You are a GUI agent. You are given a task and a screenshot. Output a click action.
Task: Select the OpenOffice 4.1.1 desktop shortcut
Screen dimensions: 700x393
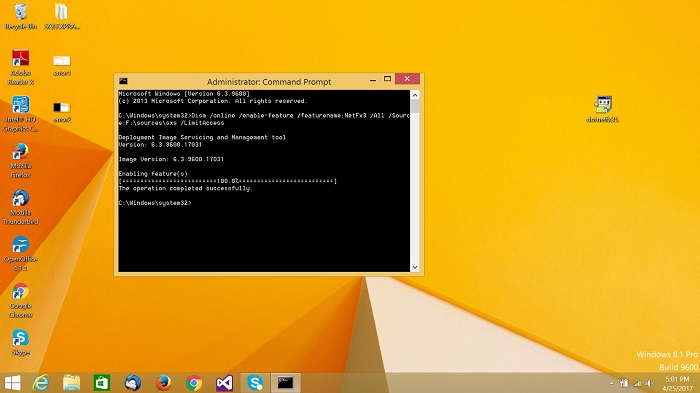(x=21, y=254)
